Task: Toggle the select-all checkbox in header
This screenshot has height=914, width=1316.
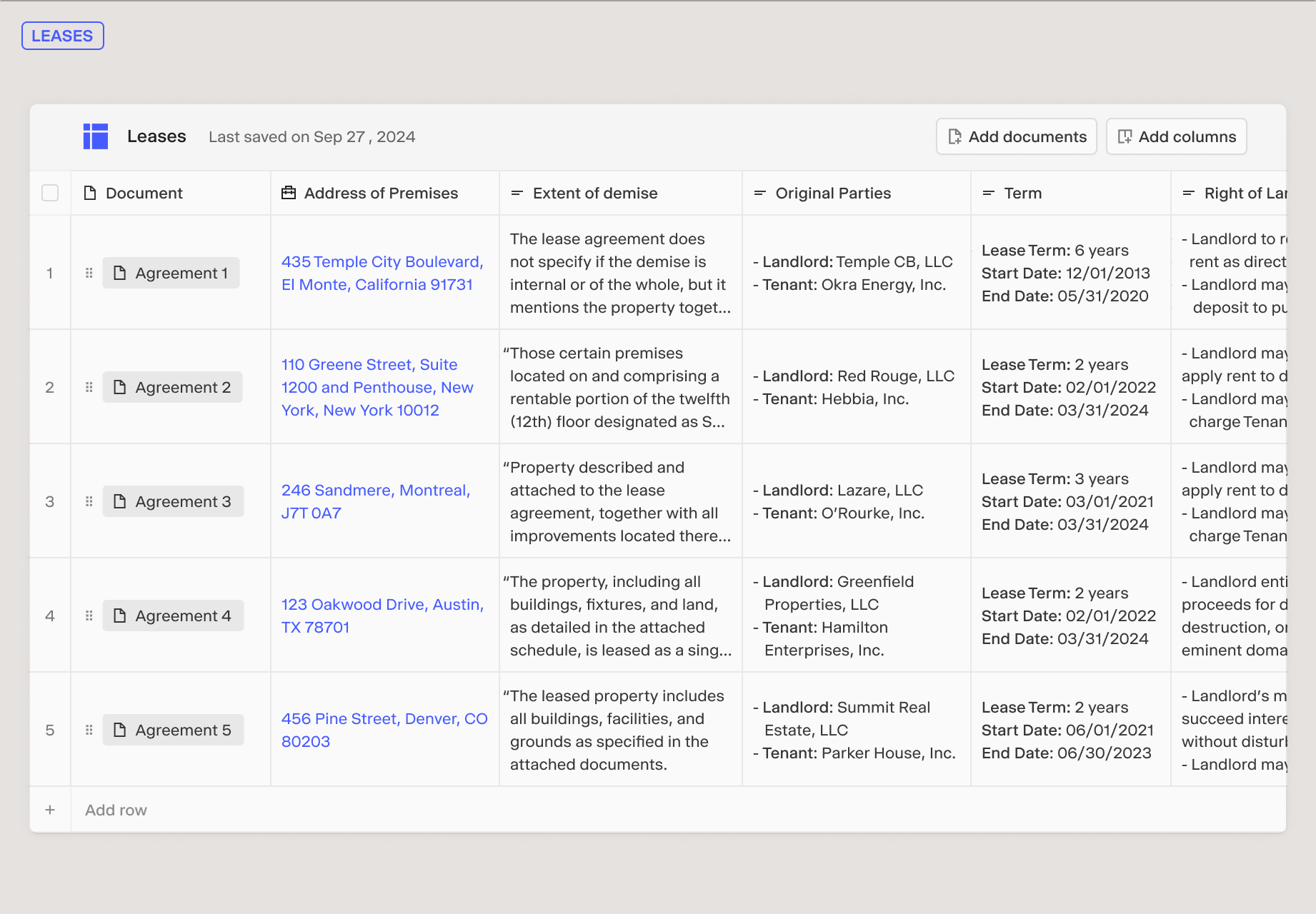Action: coord(50,193)
